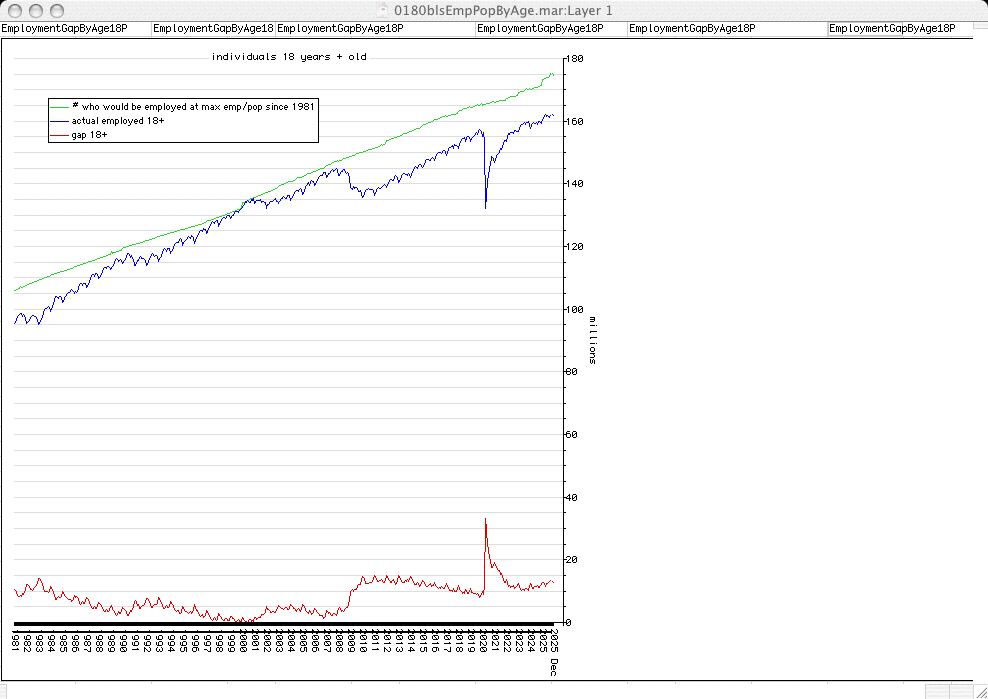The image size is (988, 699).
Task: Click the red gap line's 2020 peak
Action: [486, 519]
